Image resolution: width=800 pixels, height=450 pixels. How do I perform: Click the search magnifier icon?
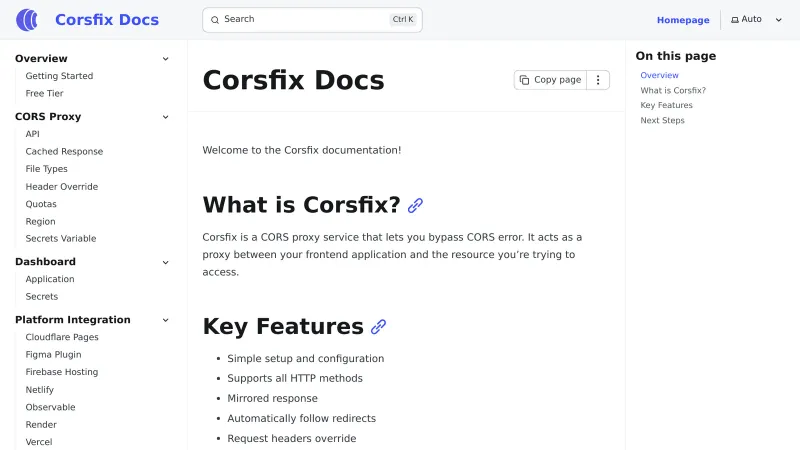pyautogui.click(x=215, y=20)
